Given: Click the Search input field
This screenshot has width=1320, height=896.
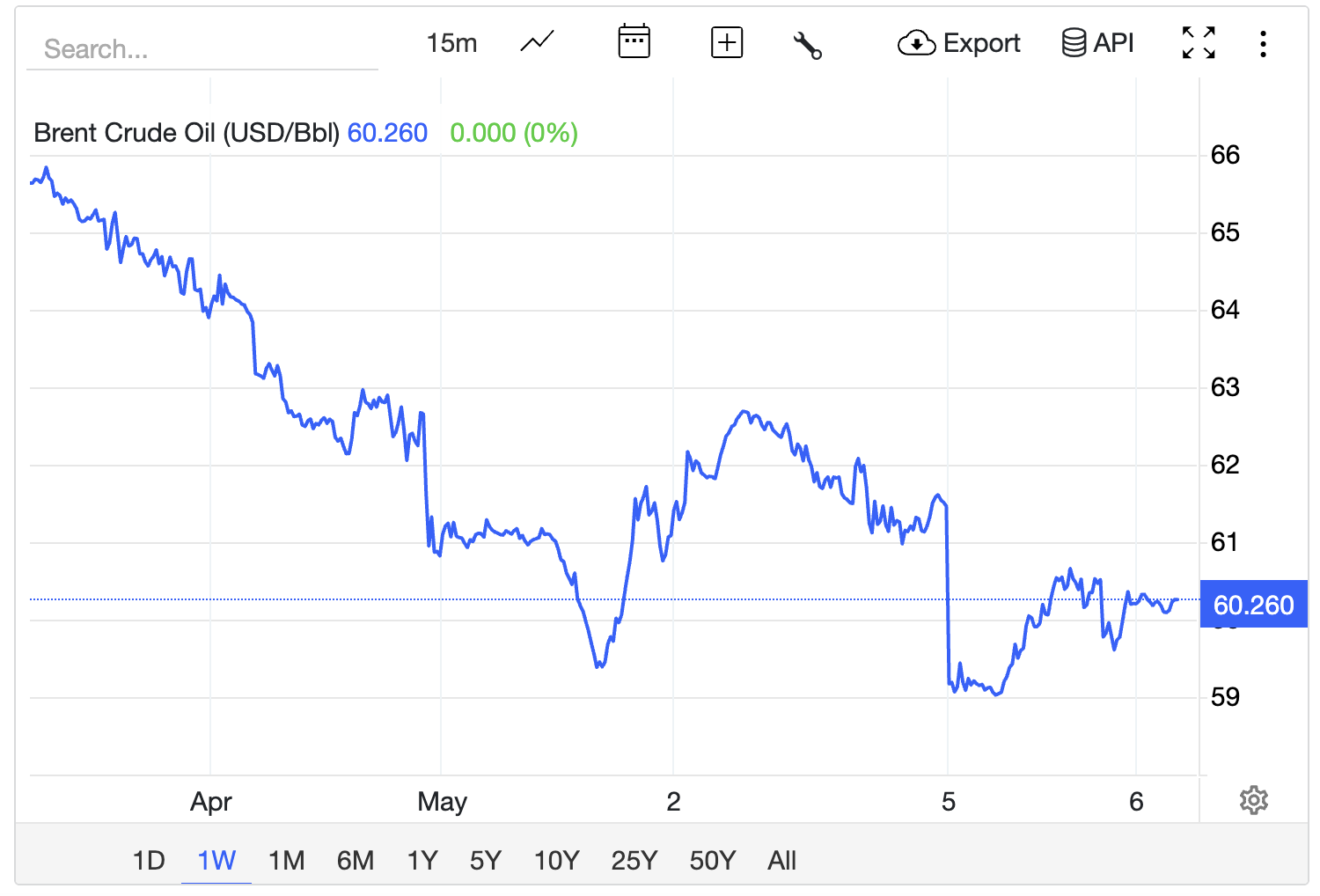Looking at the screenshot, I should [x=202, y=48].
